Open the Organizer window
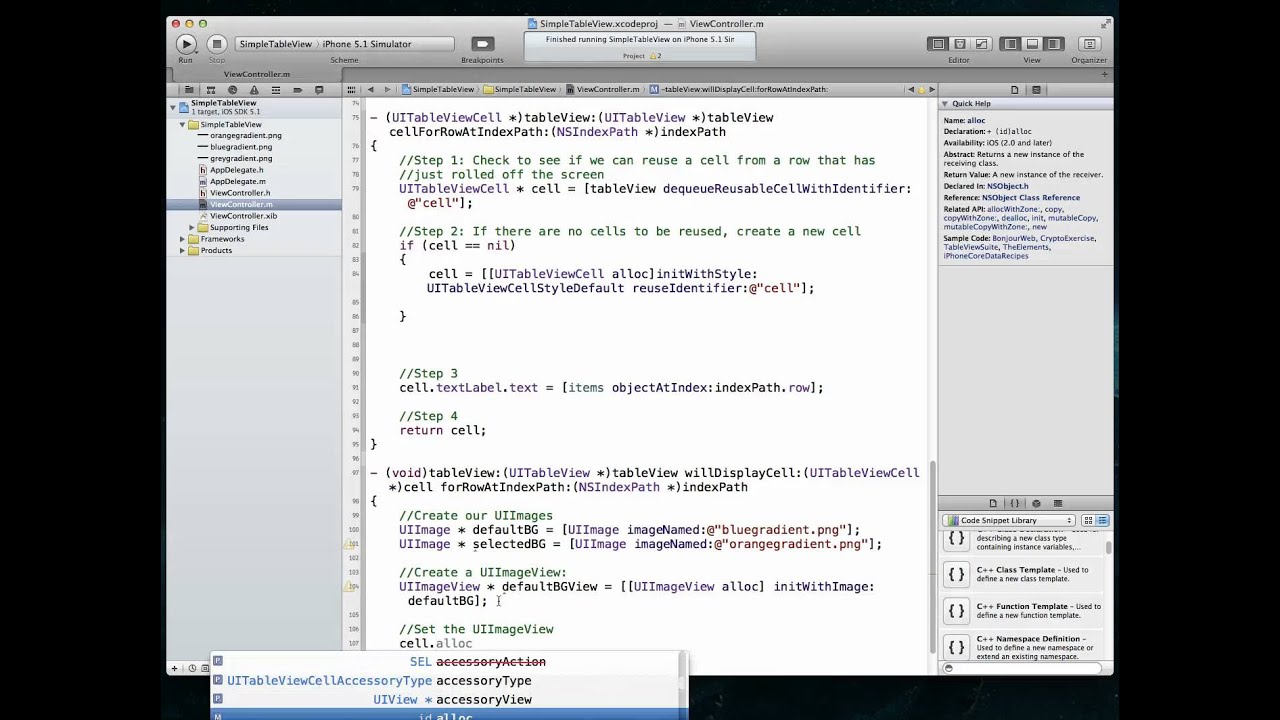 click(1089, 44)
